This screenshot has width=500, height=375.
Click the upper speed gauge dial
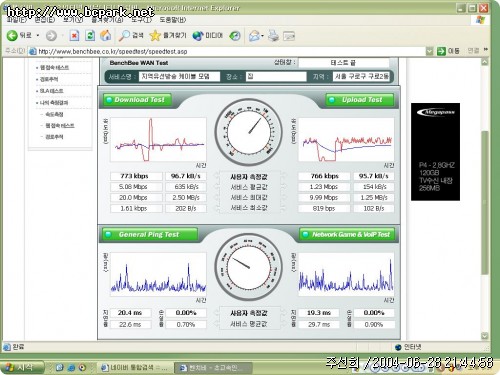(x=248, y=132)
